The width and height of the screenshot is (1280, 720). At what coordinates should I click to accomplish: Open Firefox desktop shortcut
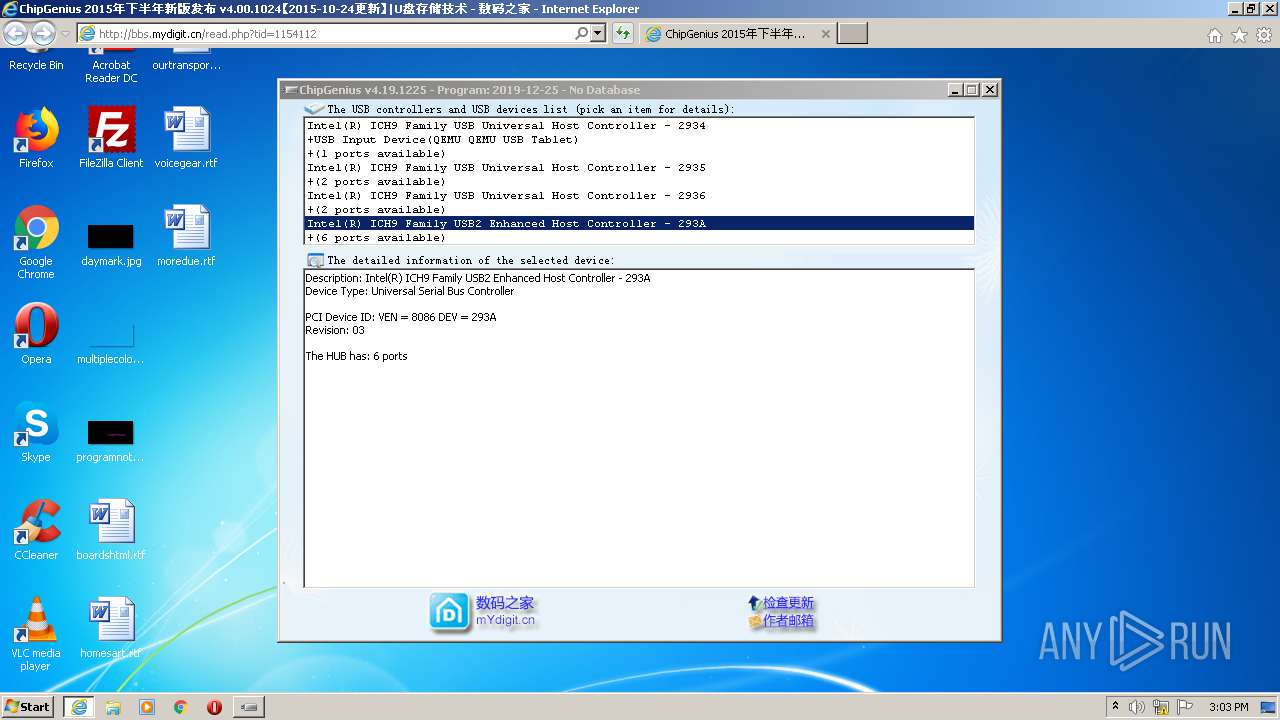click(x=36, y=138)
